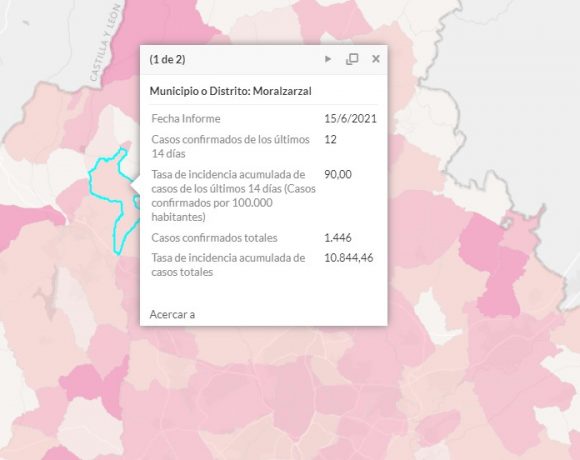Click the popup title 'Municipio o Distrito: Moralzarzal'
580x460 pixels.
coord(230,91)
